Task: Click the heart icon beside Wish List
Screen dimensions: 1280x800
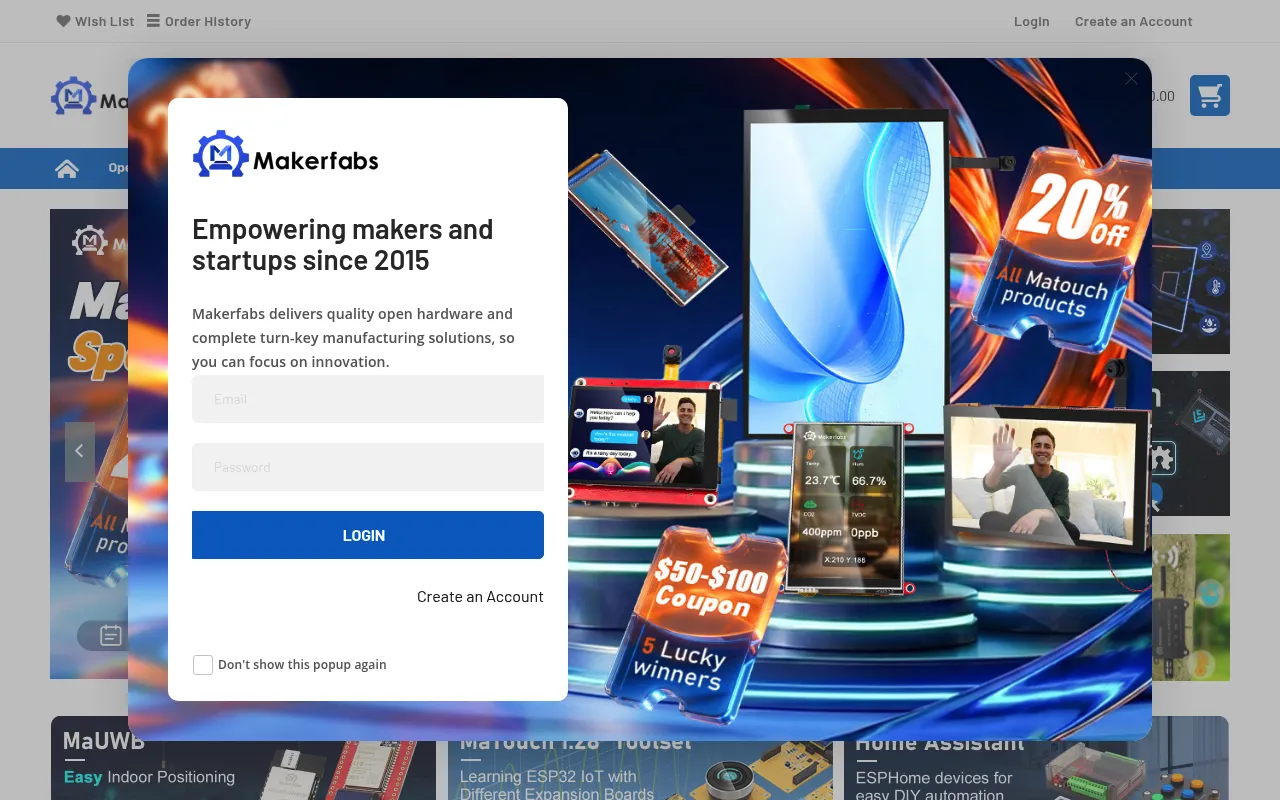Action: (x=63, y=21)
